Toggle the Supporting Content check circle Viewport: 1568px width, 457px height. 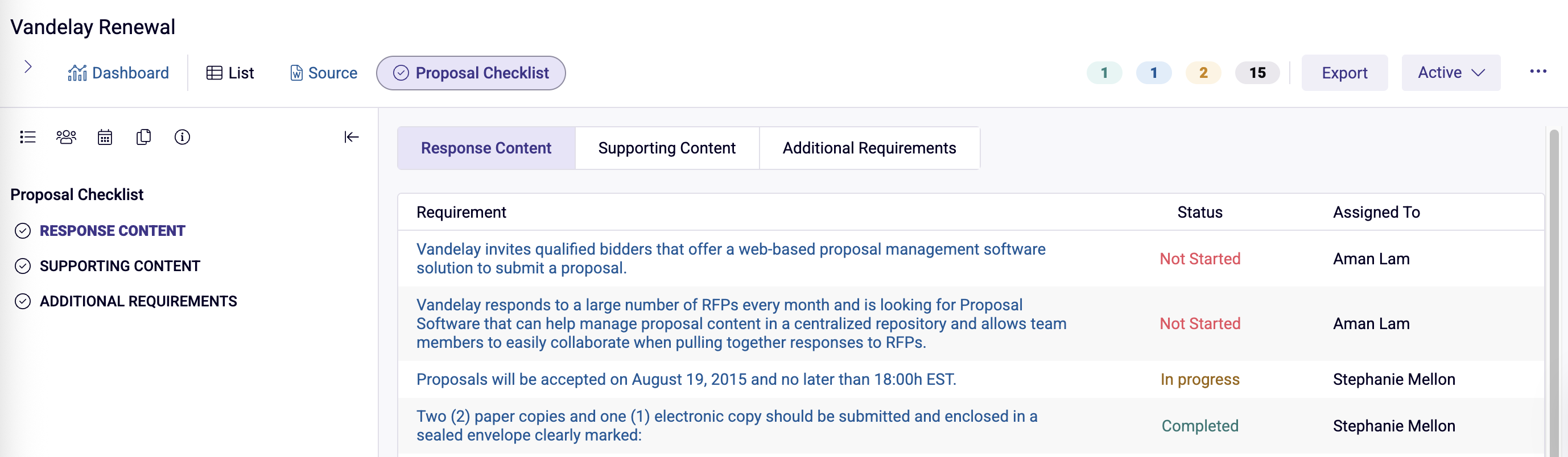(23, 266)
